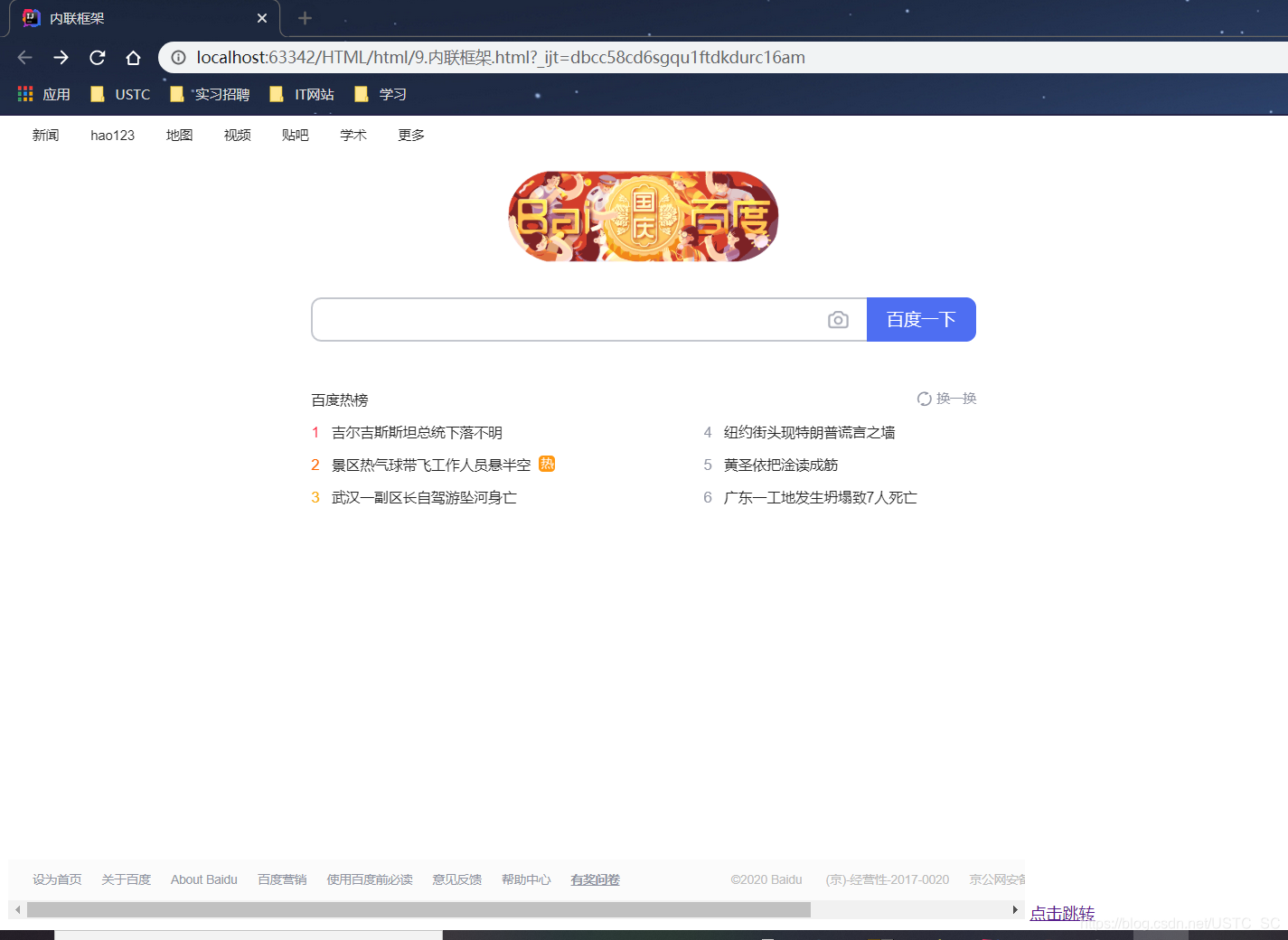Viewport: 1288px width, 940px height.
Task: Open the 实习招聘 bookmark folder
Action: pos(210,94)
